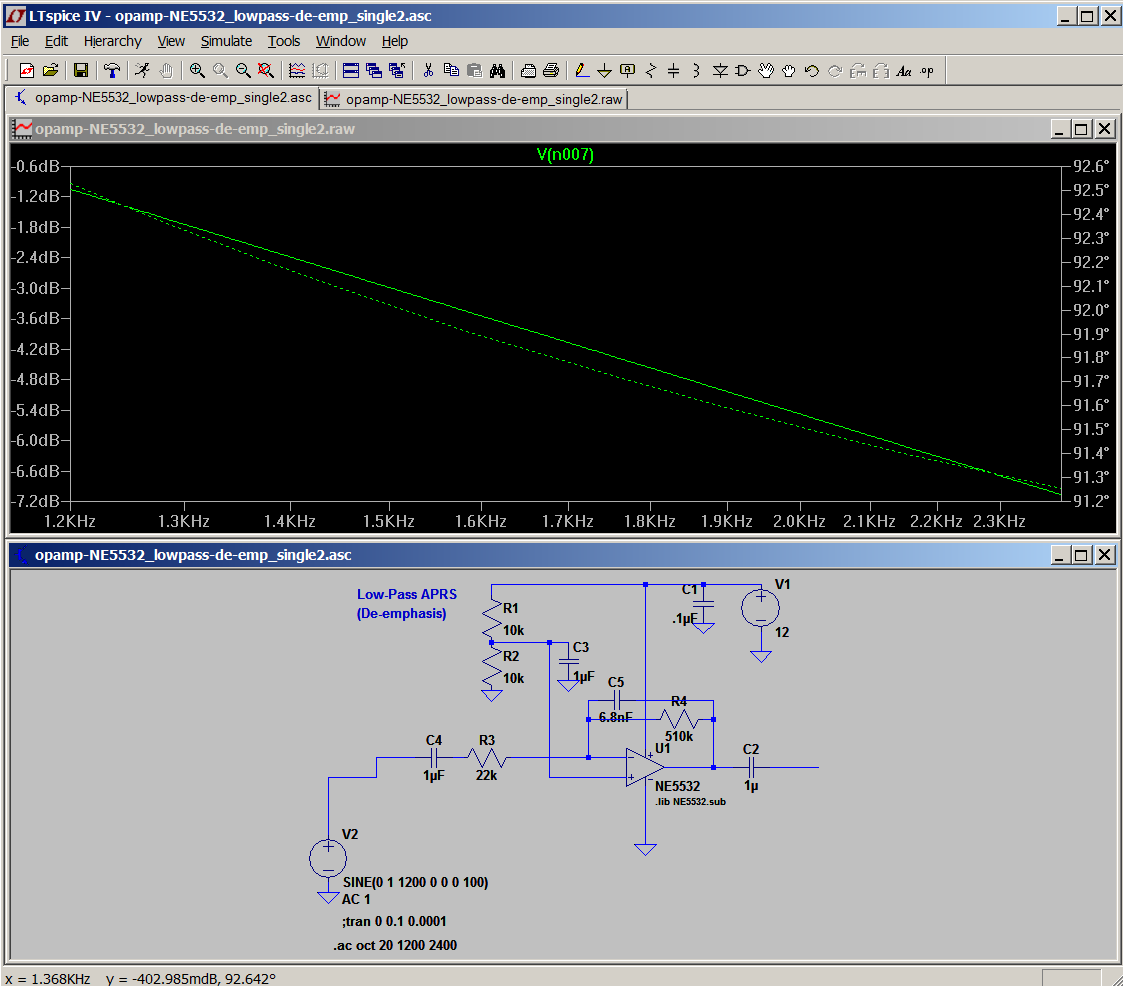The width and height of the screenshot is (1123, 986).
Task: Click the .ac oct 20 1200 2400 directive
Action: [395, 945]
